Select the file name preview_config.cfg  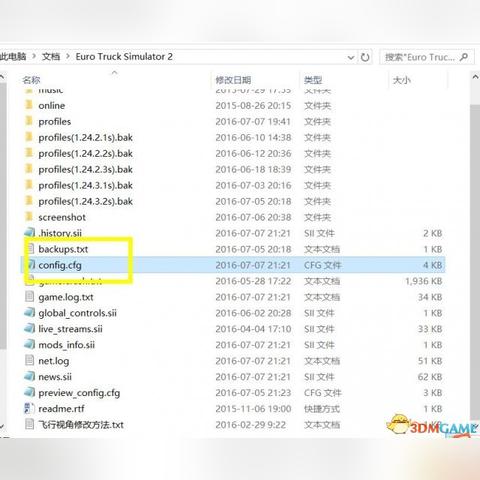[x=79, y=393]
